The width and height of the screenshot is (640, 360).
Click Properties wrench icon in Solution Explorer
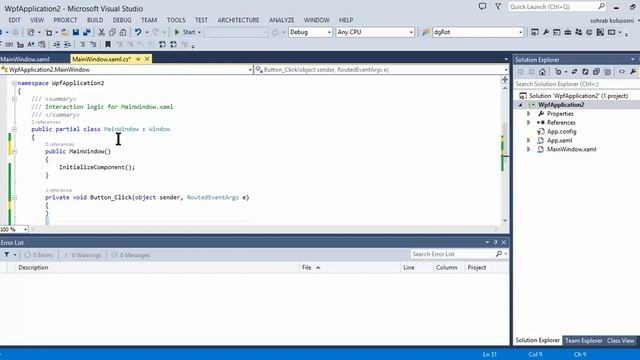click(633, 72)
